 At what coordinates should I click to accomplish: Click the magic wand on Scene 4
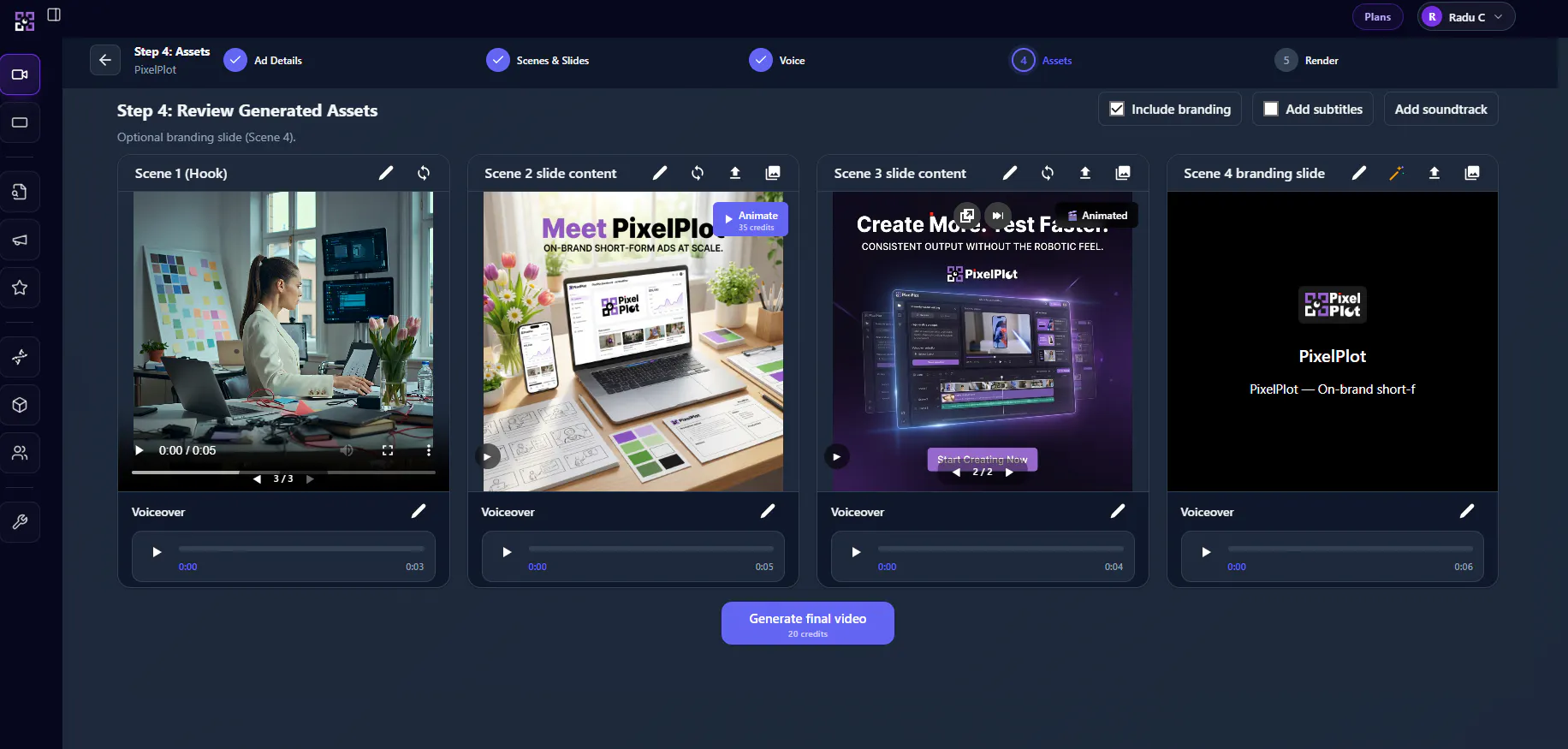tap(1397, 173)
